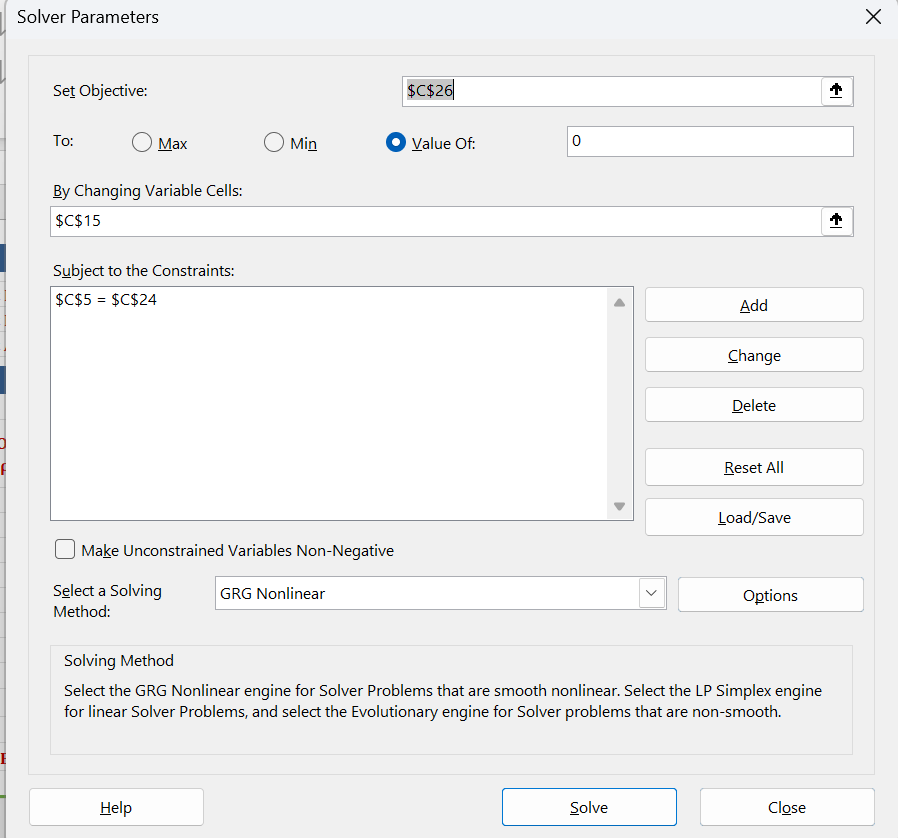Viewport: 898px width, 838px height.
Task: Open solver Options
Action: point(770,595)
